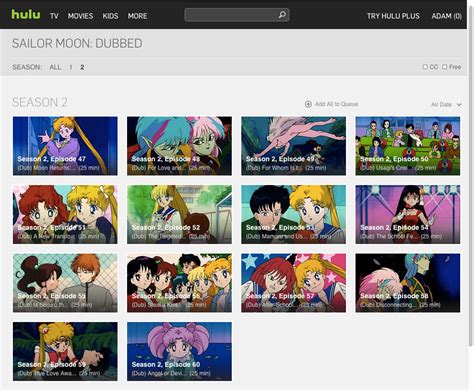Open Season 2, Episode 53 thumbnail

[x=293, y=214]
